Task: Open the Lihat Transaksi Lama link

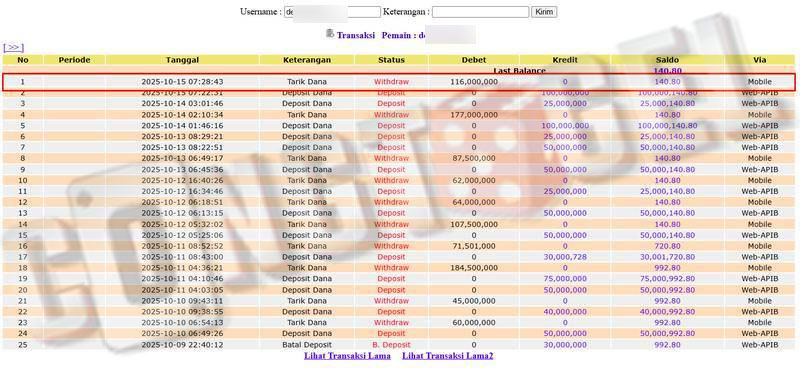Action: 347,356
